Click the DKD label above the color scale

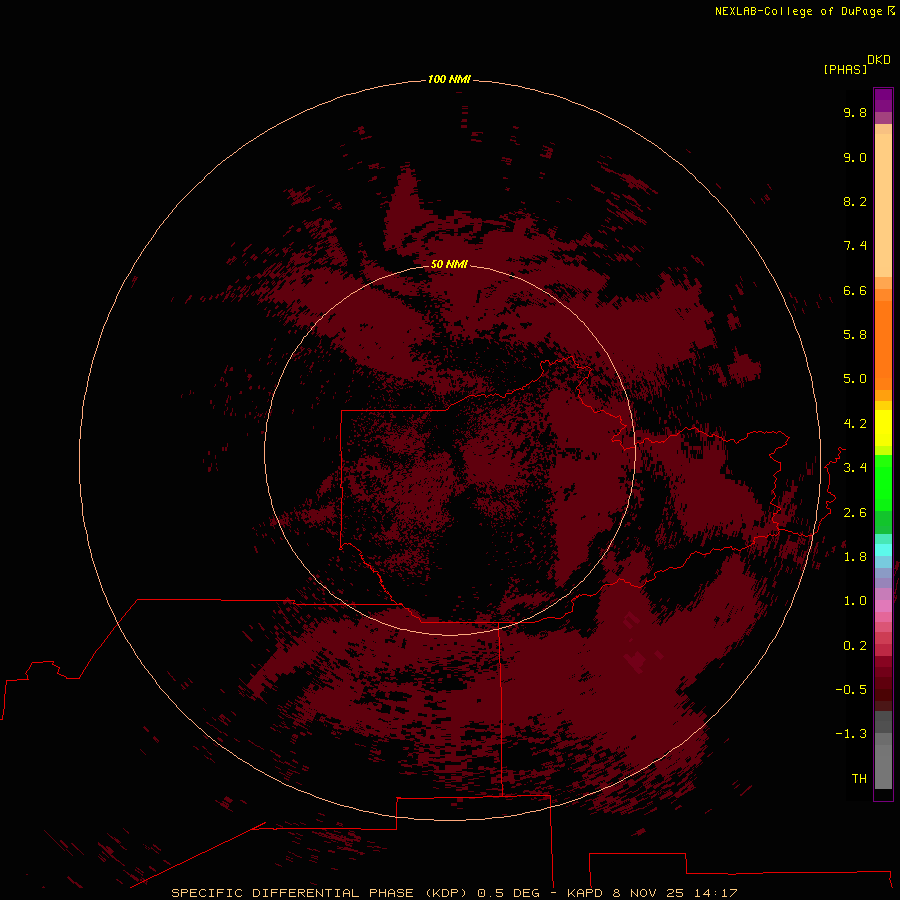(879, 60)
